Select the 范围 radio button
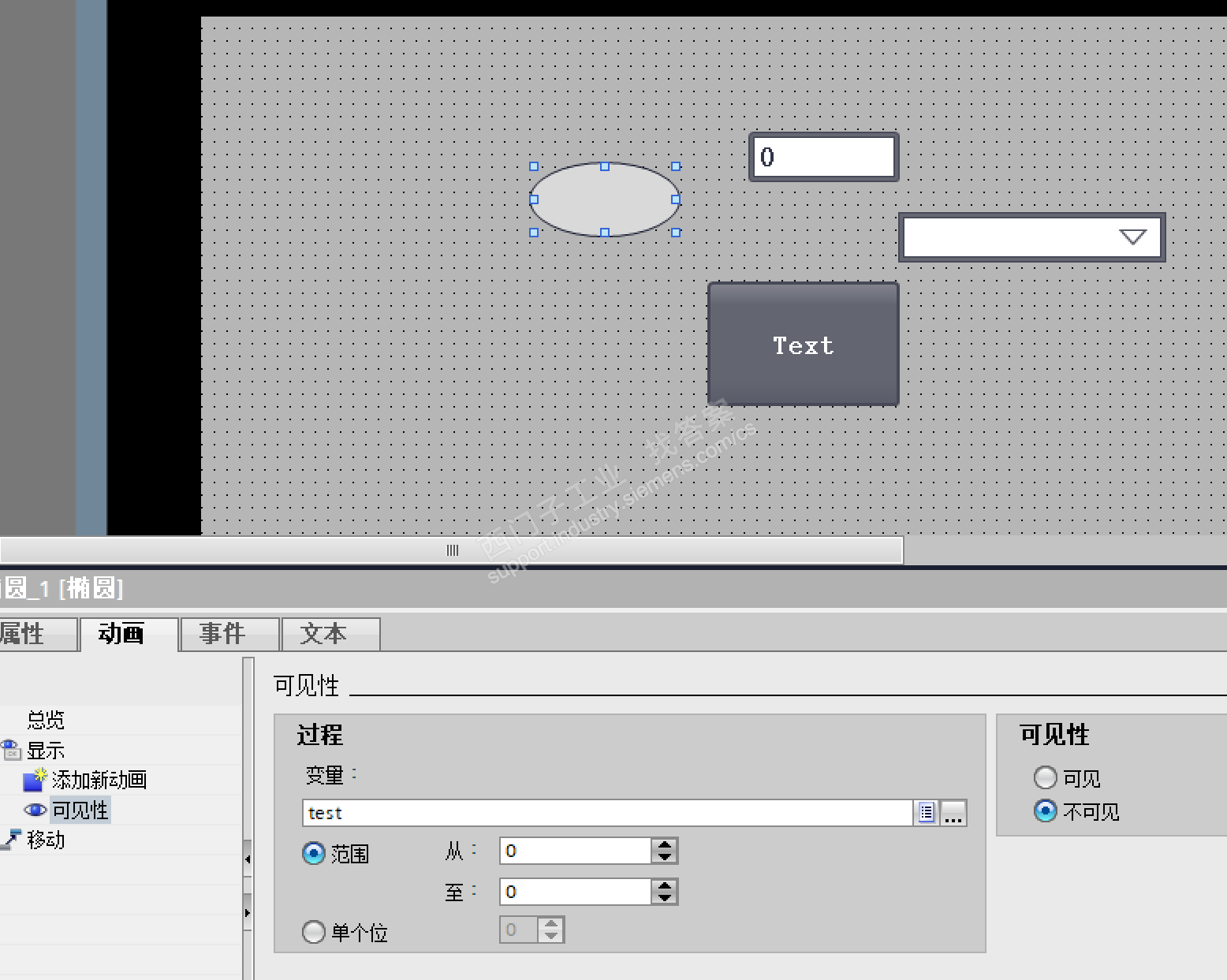Screen dimensions: 1227x980 [314, 853]
